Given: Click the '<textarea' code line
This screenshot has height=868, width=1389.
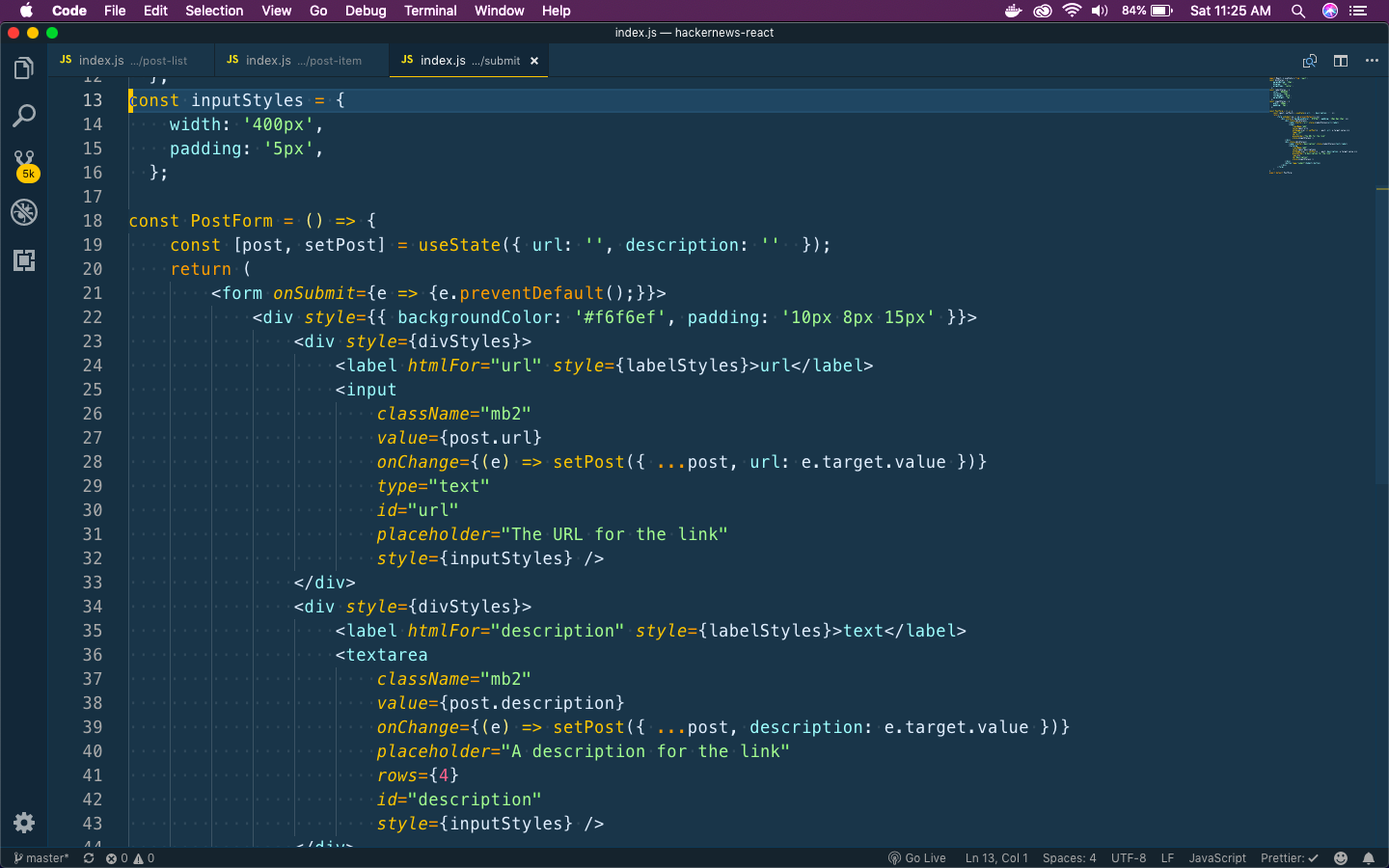Looking at the screenshot, I should point(381,655).
